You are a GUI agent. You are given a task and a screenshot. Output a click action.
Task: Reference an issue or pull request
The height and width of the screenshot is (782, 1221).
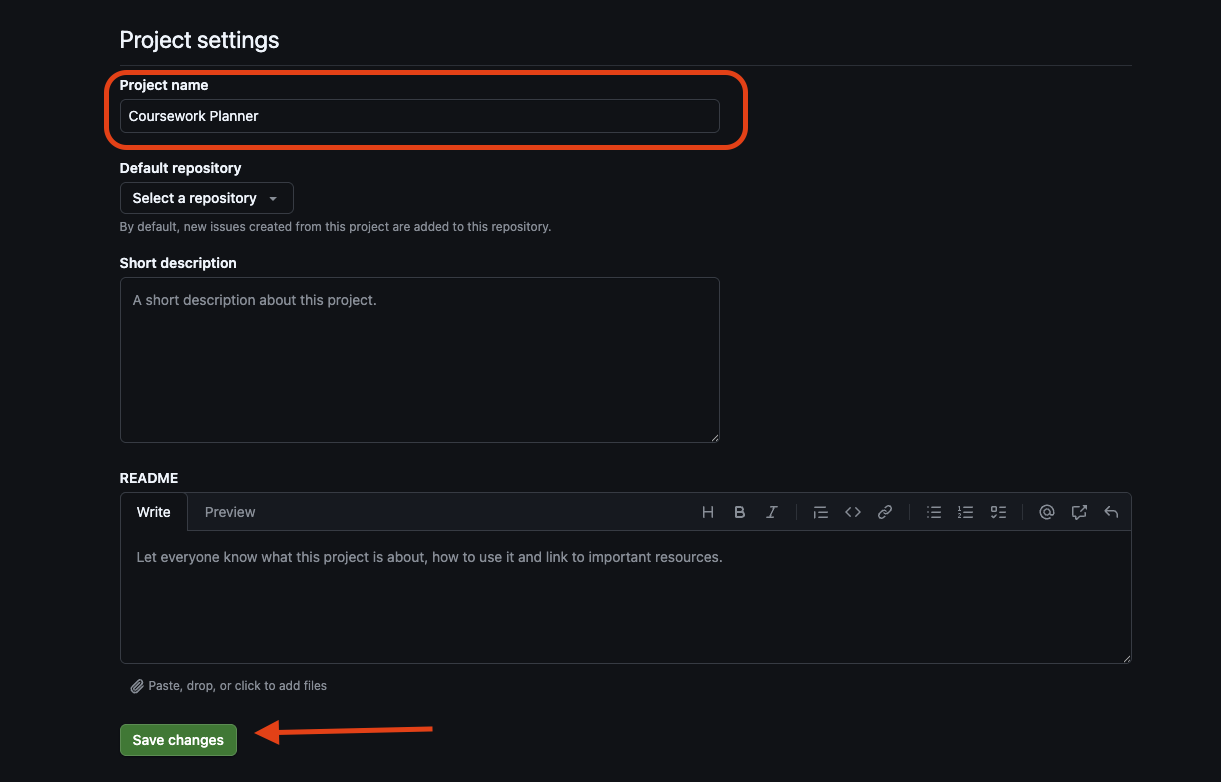(1079, 512)
